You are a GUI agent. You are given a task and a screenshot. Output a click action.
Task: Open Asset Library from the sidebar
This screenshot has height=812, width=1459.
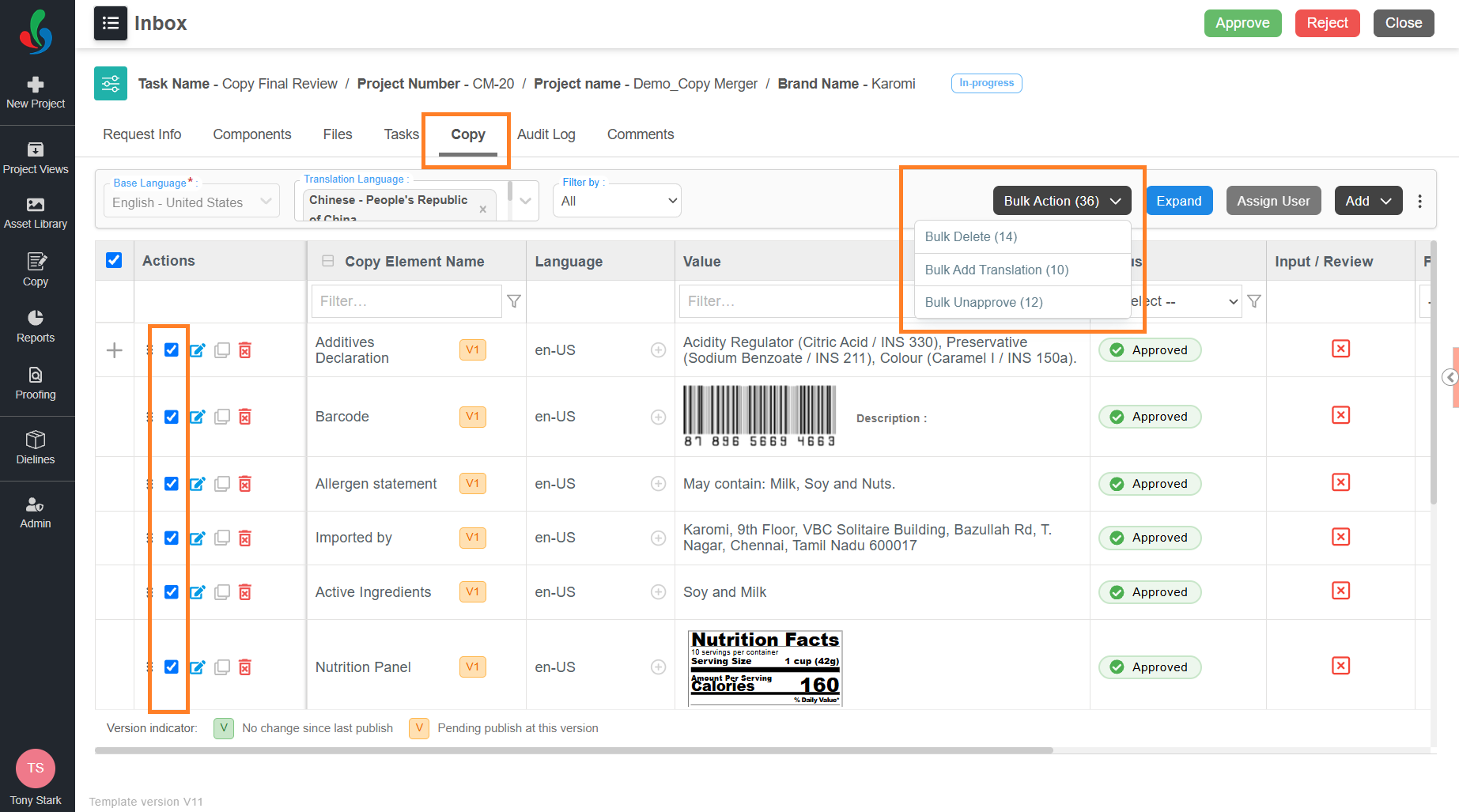(x=36, y=213)
